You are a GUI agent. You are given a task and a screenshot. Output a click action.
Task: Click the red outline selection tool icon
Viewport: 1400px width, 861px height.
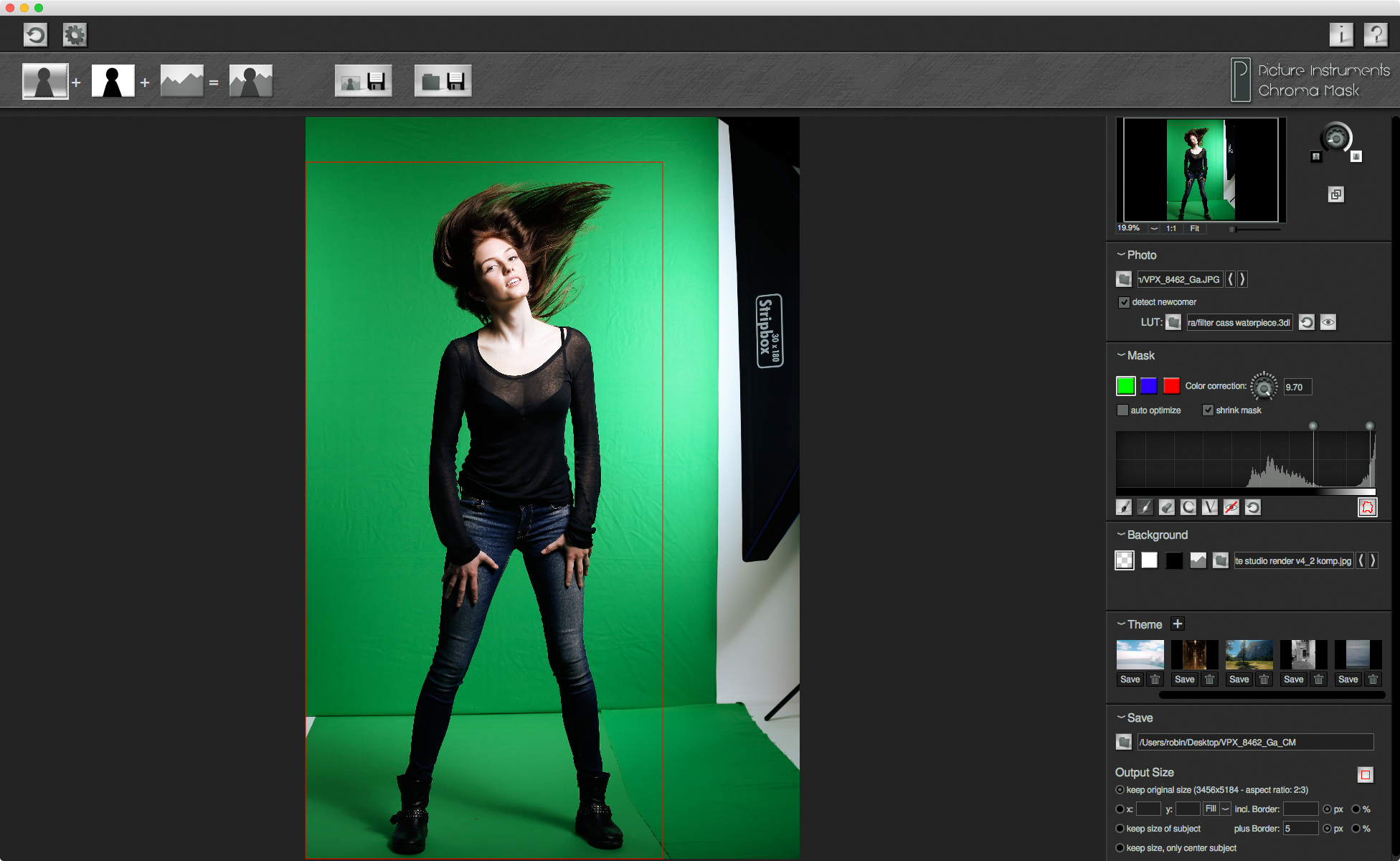click(x=1367, y=507)
